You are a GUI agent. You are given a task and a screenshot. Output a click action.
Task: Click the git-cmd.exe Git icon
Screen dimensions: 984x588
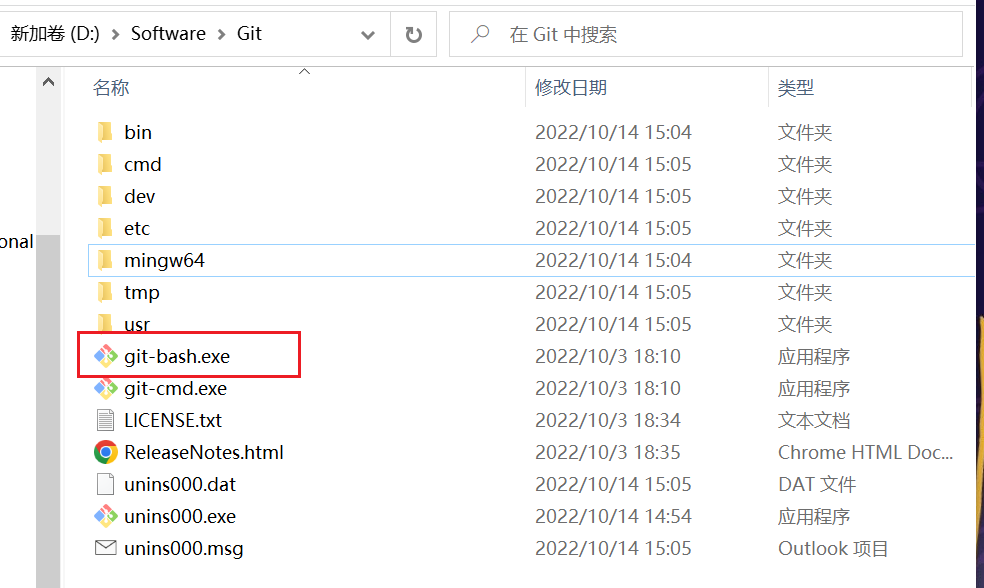[x=105, y=388]
